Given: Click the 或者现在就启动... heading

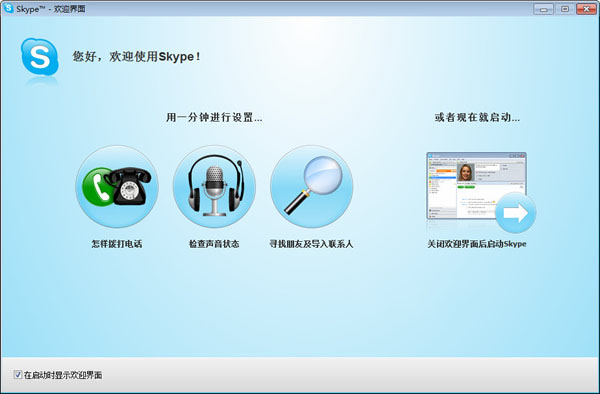Looking at the screenshot, I should (x=477, y=117).
